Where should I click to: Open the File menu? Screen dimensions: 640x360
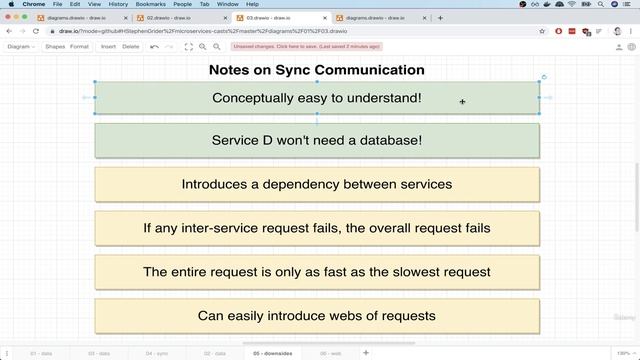[58, 4]
